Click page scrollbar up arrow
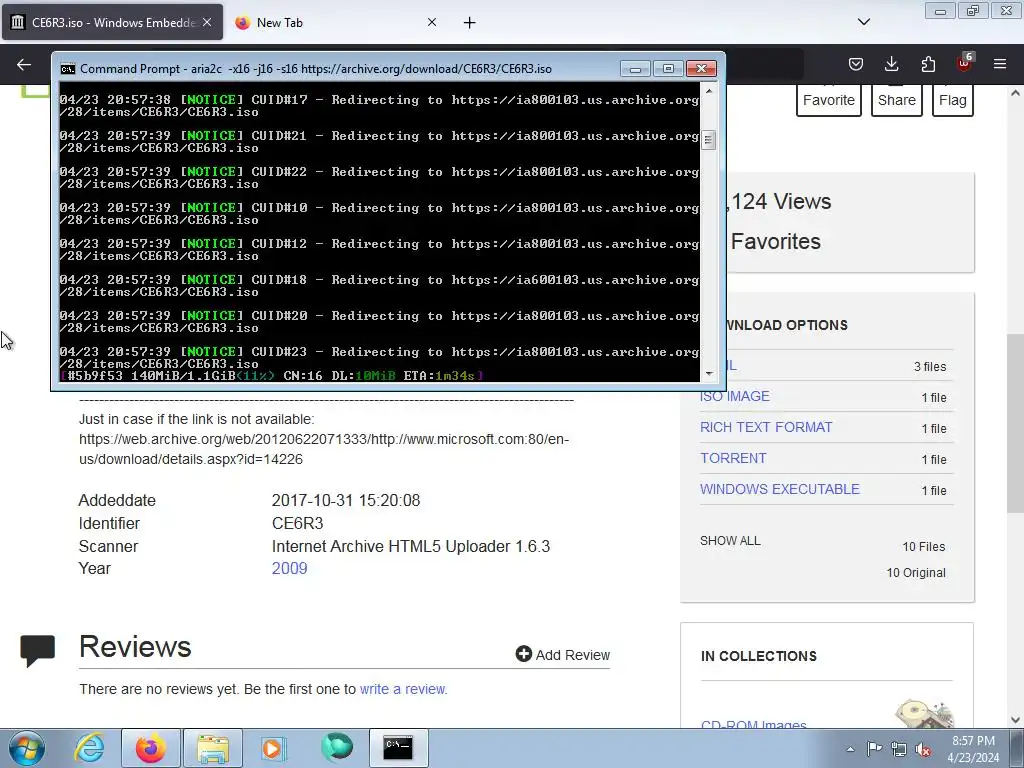The width and height of the screenshot is (1024, 768). point(1015,93)
